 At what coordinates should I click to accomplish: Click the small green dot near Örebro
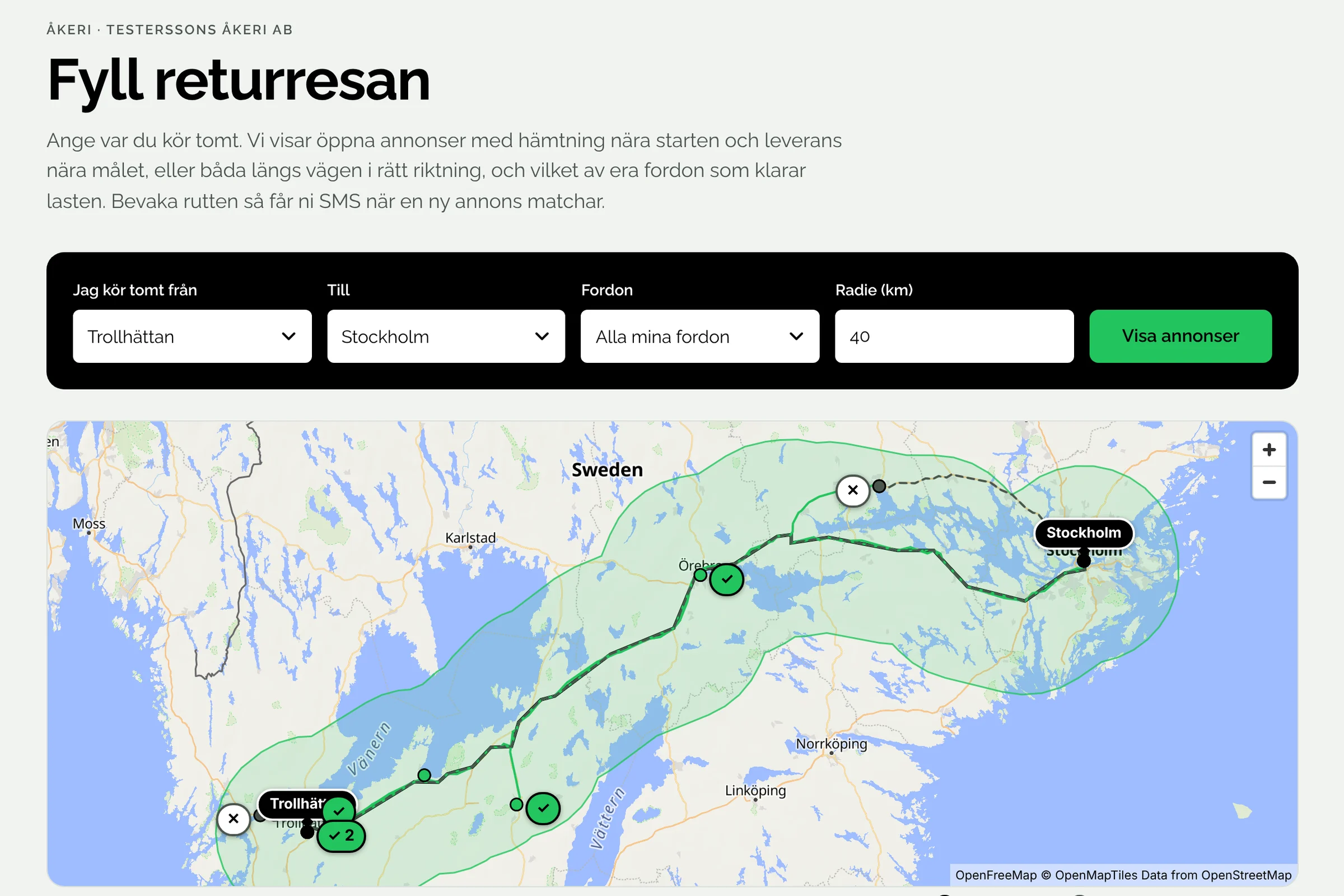pyautogui.click(x=700, y=575)
